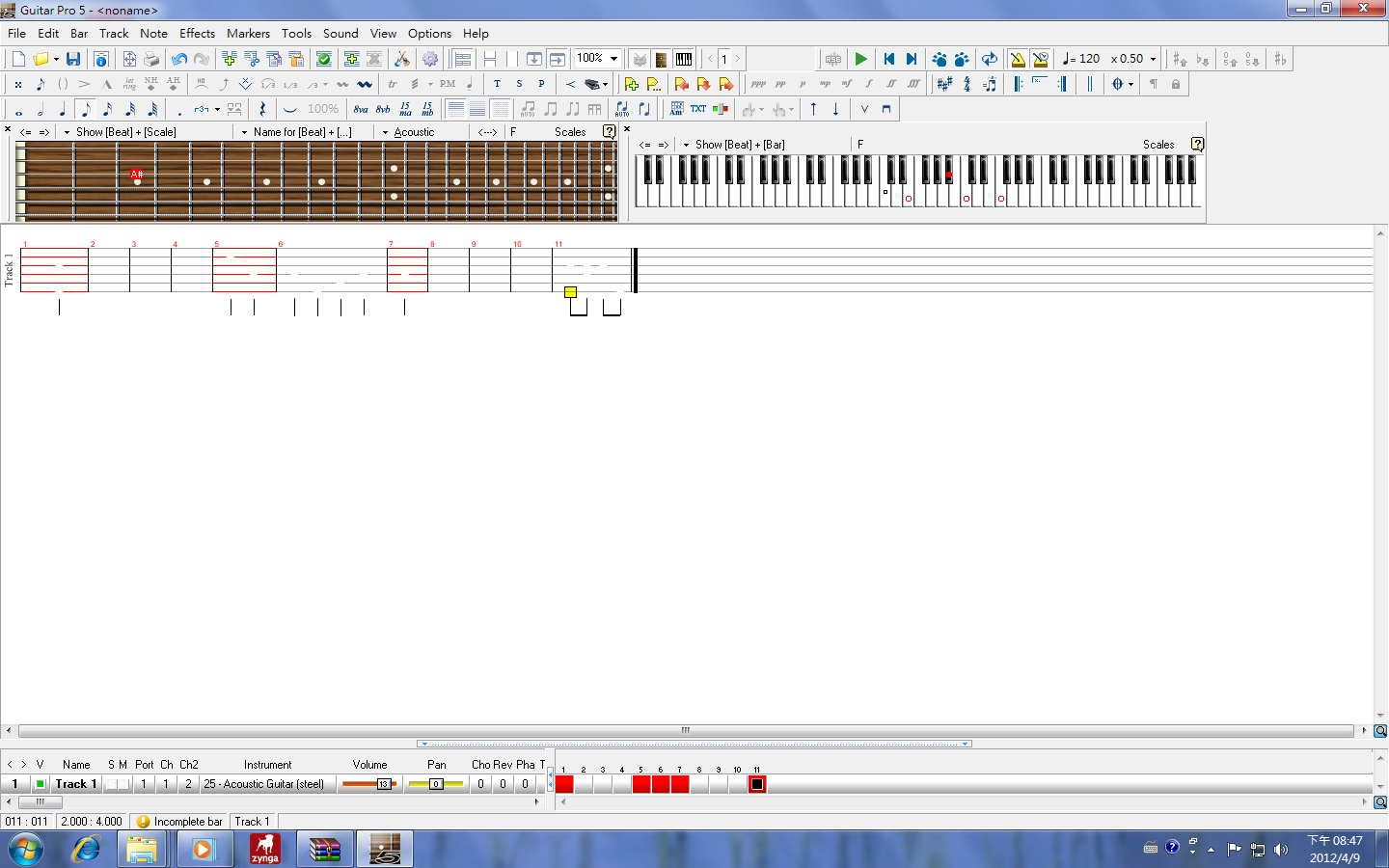Select the quarter note duration
The width and height of the screenshot is (1389, 868).
pyautogui.click(x=63, y=109)
